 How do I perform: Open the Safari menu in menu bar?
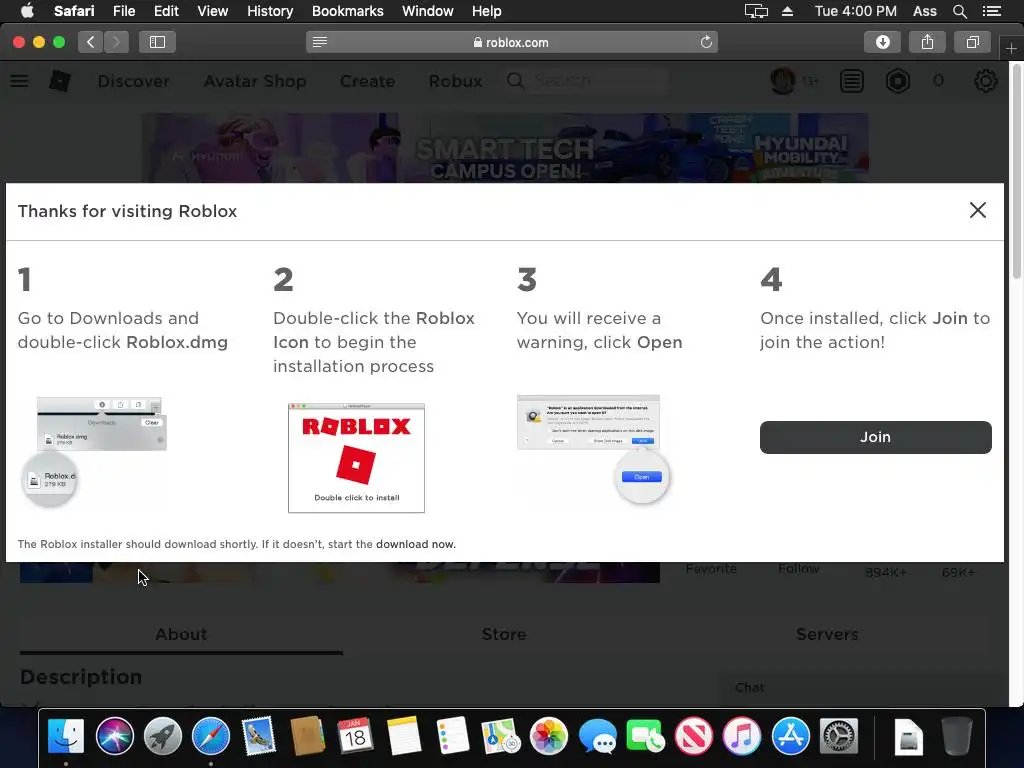click(x=74, y=11)
